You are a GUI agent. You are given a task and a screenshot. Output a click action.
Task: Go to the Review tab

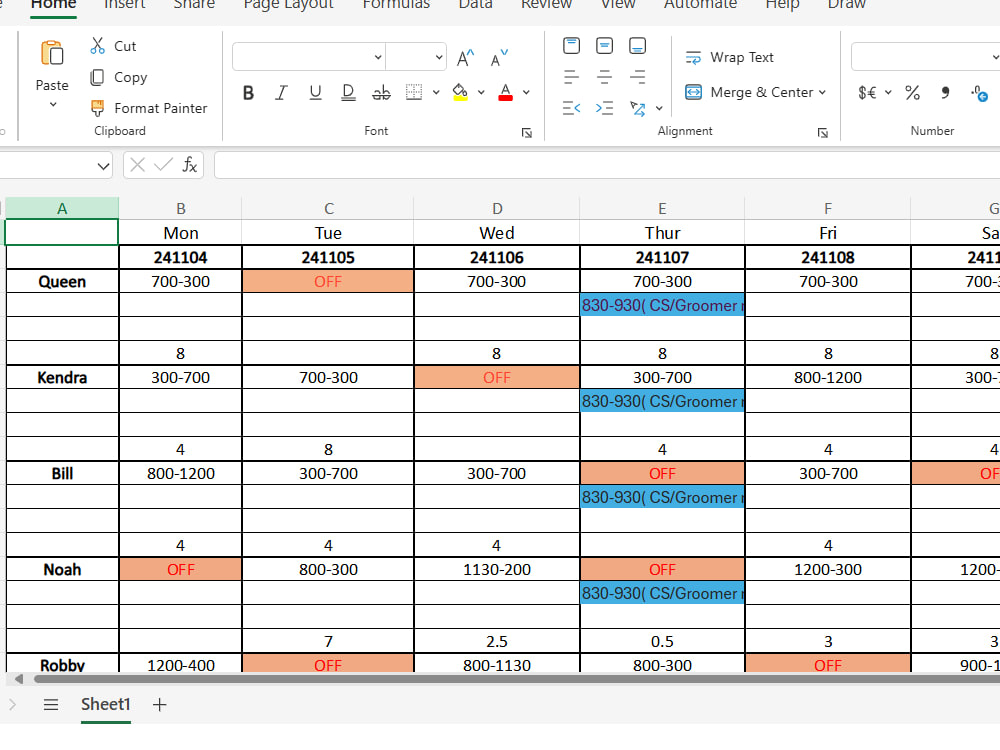click(546, 4)
